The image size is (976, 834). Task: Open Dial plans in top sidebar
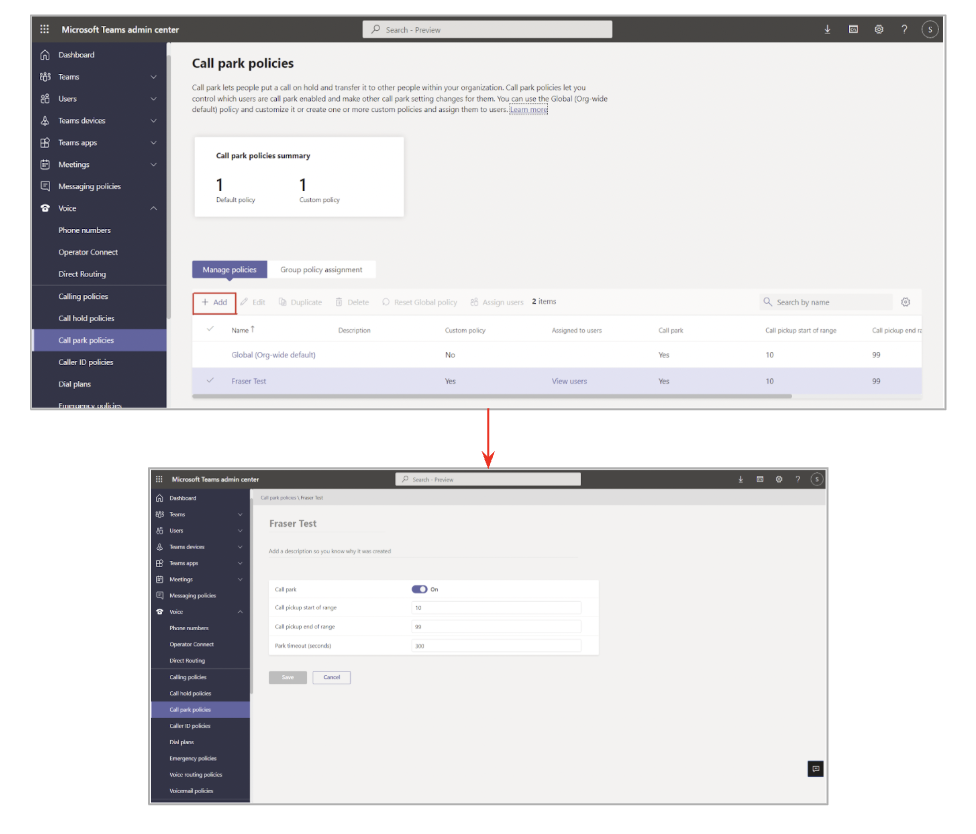click(x=75, y=384)
